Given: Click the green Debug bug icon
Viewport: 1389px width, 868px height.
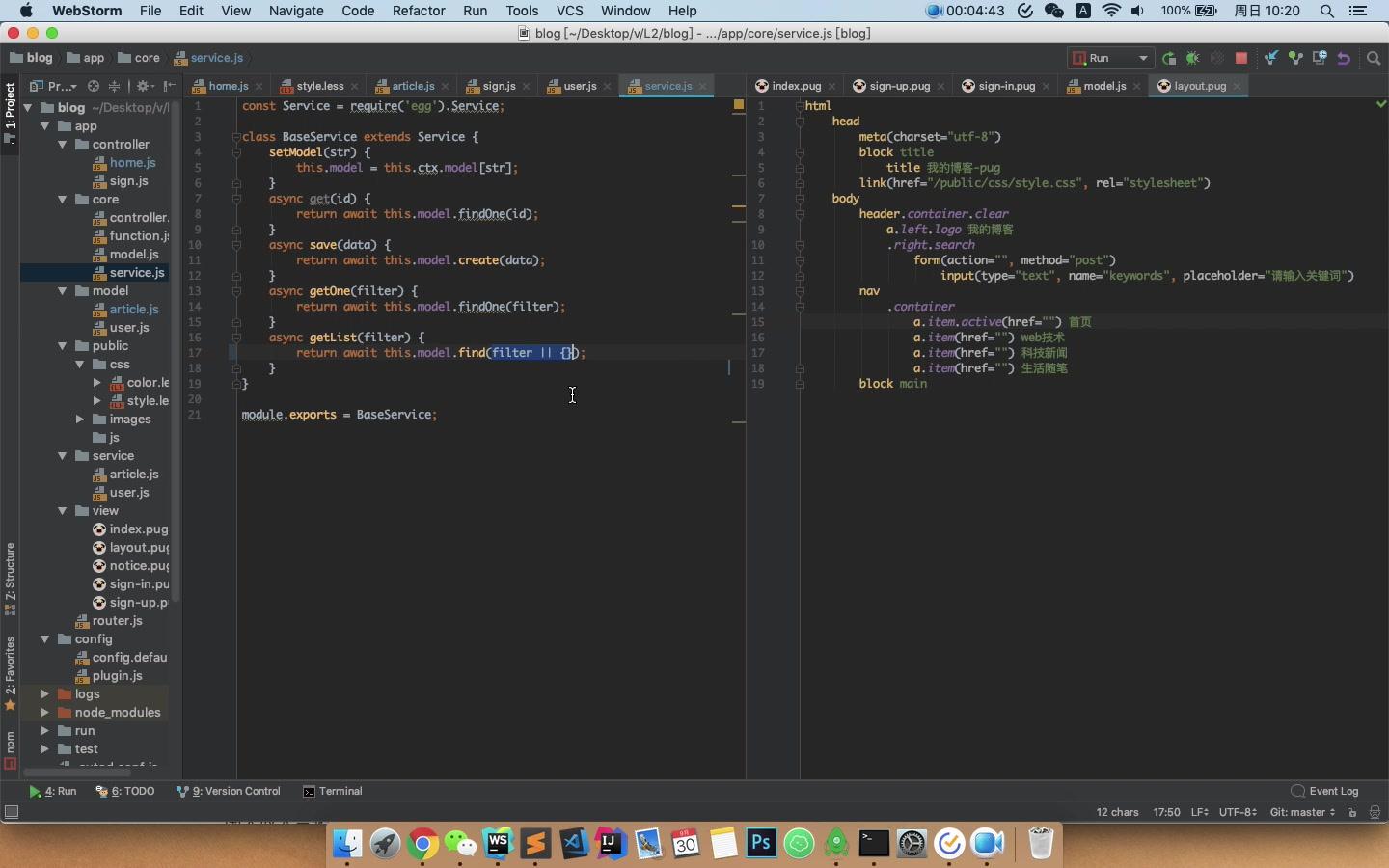Looking at the screenshot, I should coord(1193,59).
